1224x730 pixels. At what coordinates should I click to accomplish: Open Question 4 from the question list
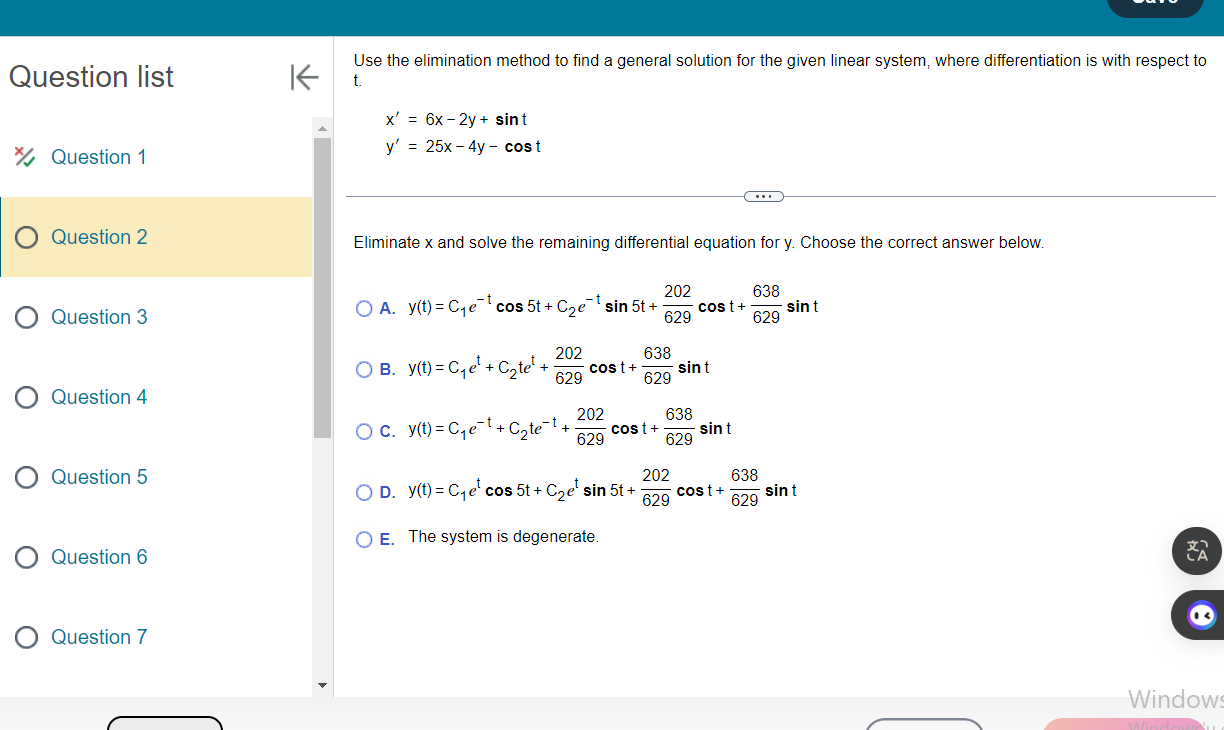[x=98, y=397]
